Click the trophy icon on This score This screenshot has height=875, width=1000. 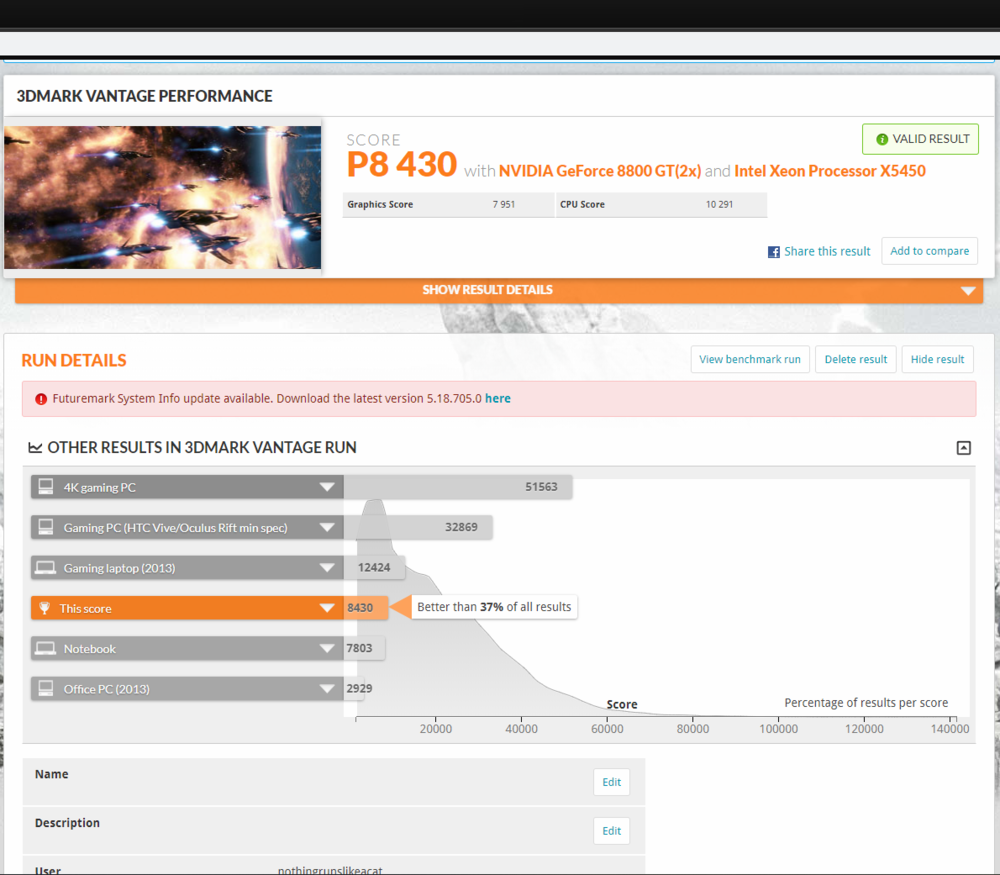pos(45,608)
